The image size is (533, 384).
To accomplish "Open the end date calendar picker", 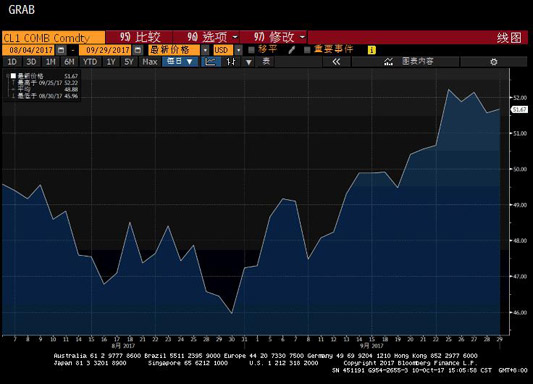I will (138, 50).
